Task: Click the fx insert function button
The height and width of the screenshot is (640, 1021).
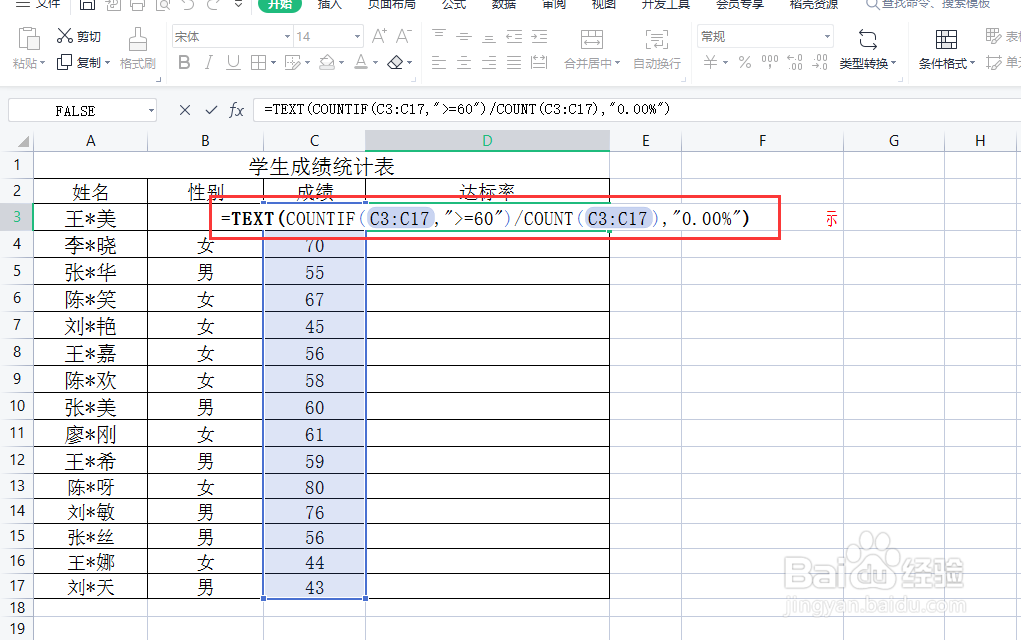Action: tap(236, 110)
